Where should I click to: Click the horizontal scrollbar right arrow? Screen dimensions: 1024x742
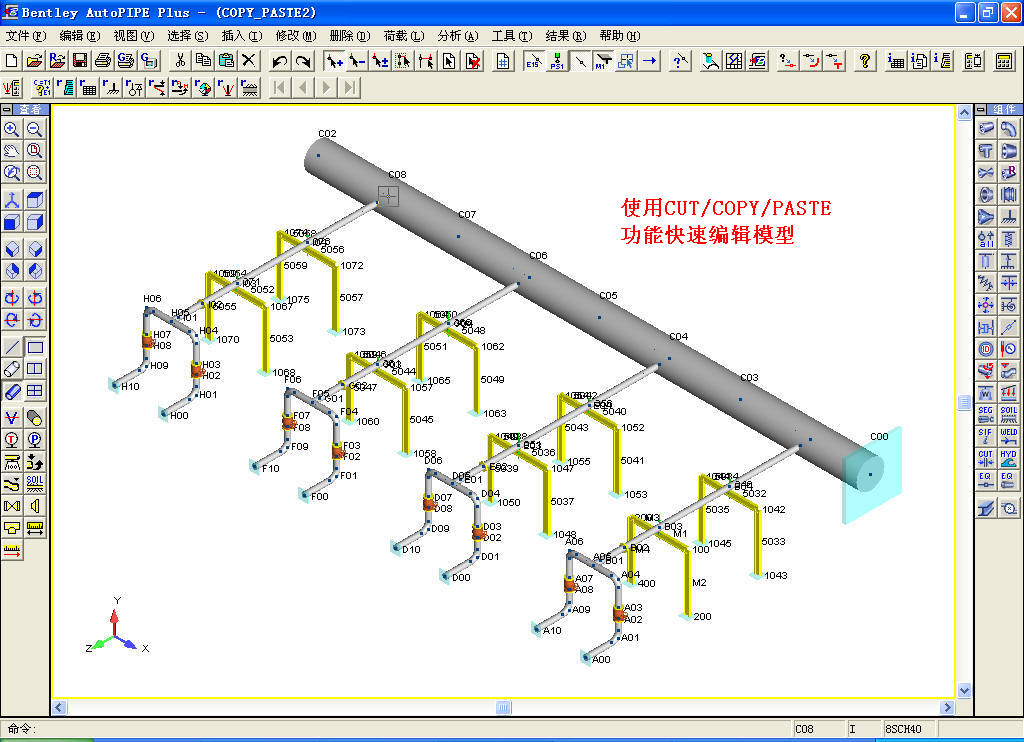(x=948, y=707)
